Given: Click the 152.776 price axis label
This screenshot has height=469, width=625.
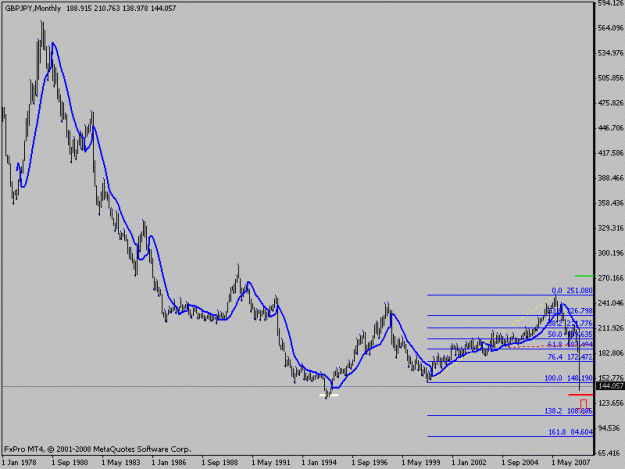Looking at the screenshot, I should (x=611, y=378).
